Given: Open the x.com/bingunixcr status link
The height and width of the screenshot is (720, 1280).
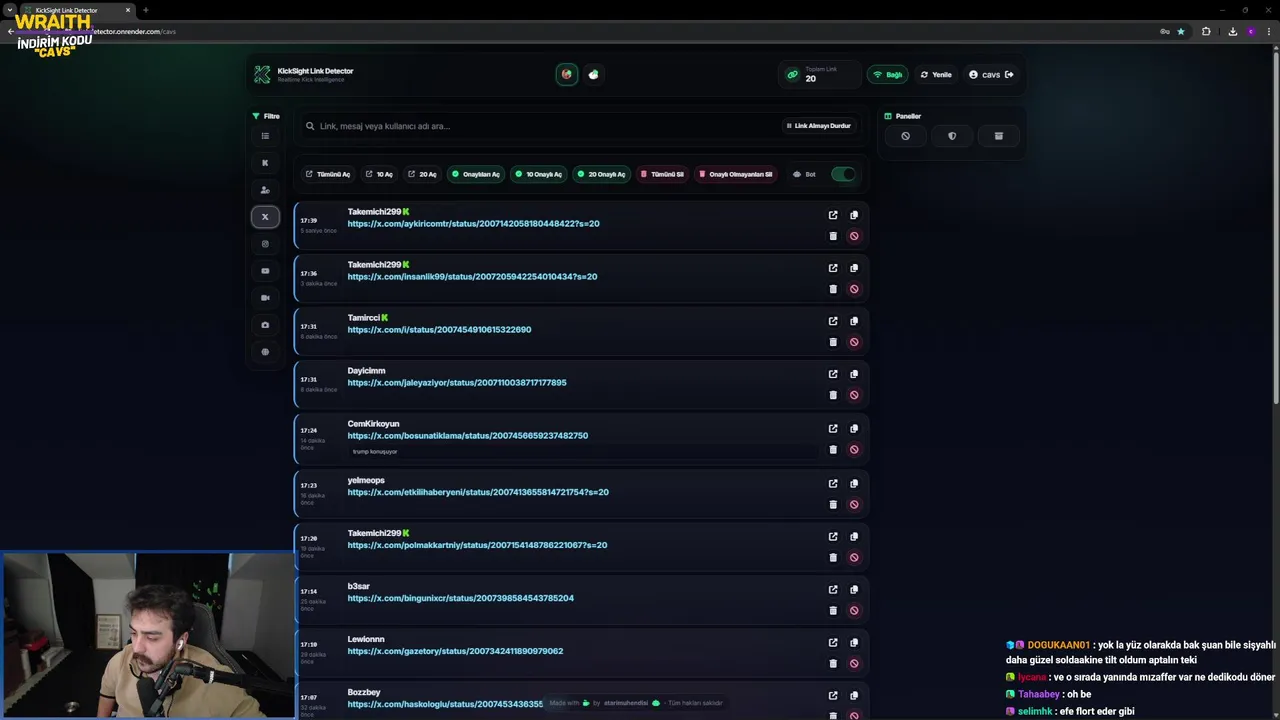Looking at the screenshot, I should point(460,598).
